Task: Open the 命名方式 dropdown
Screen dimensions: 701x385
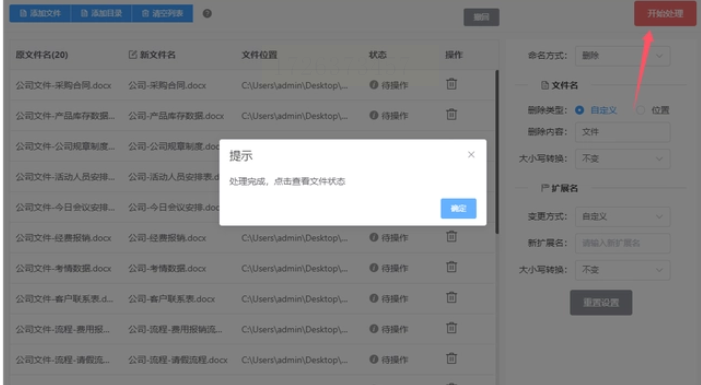Action: 622,56
